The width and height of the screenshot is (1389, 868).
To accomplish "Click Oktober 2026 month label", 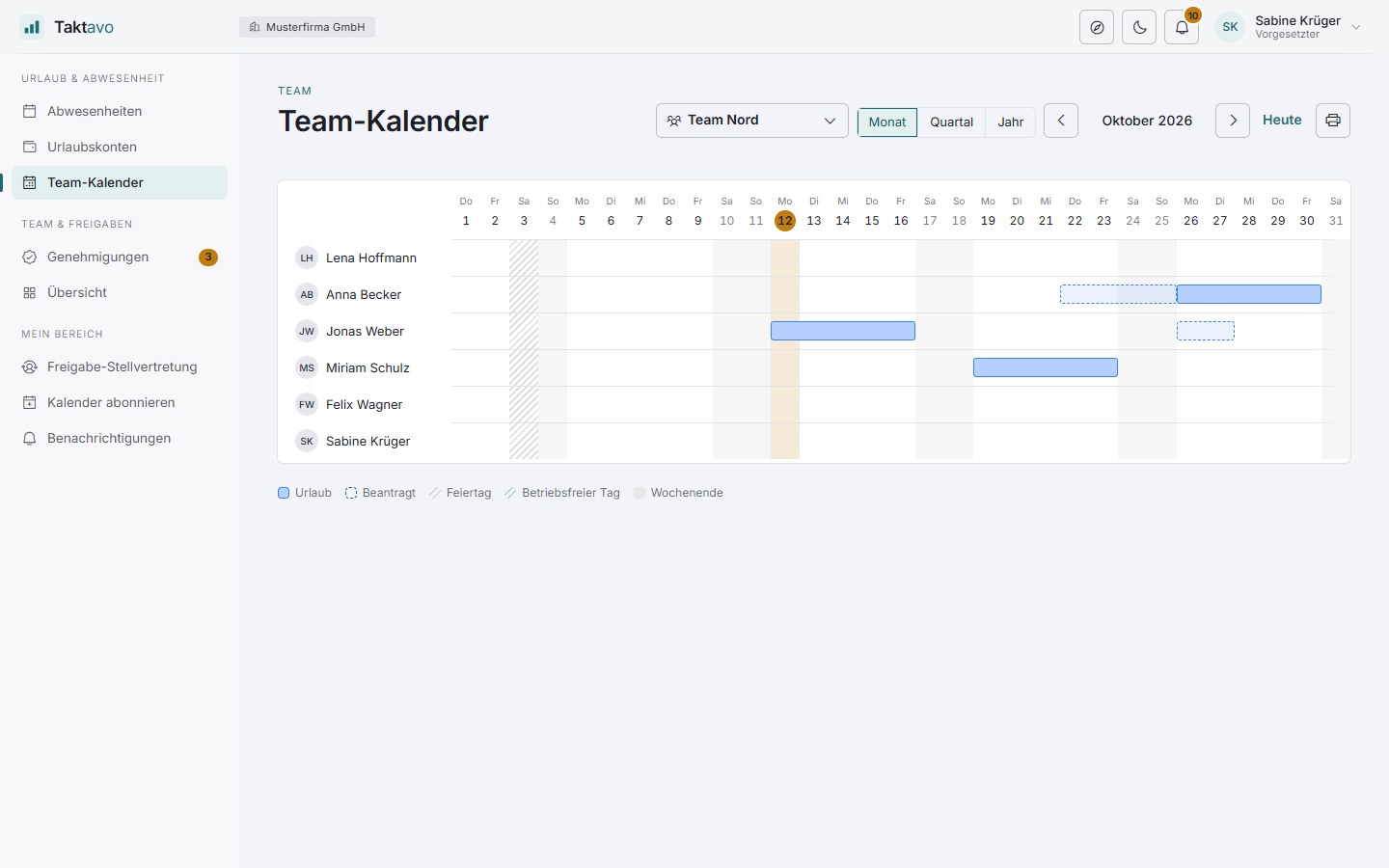I will click(1147, 121).
